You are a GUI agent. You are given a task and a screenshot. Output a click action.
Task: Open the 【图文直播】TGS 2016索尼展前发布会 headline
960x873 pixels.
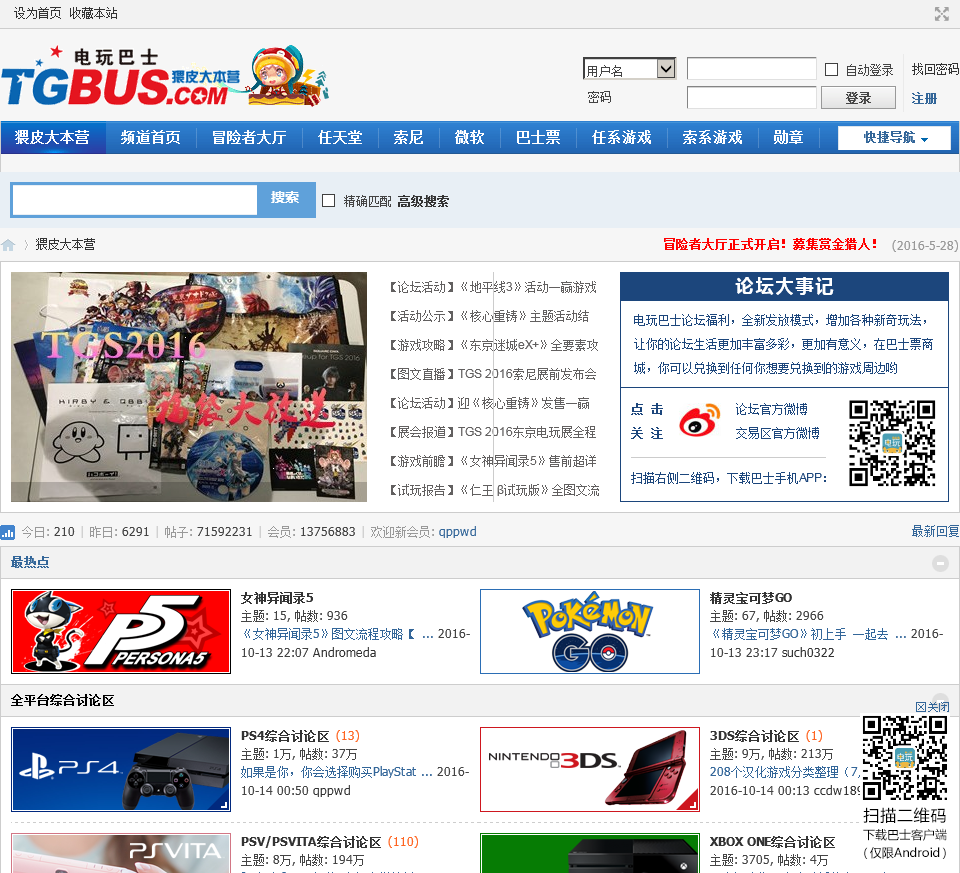coord(493,374)
